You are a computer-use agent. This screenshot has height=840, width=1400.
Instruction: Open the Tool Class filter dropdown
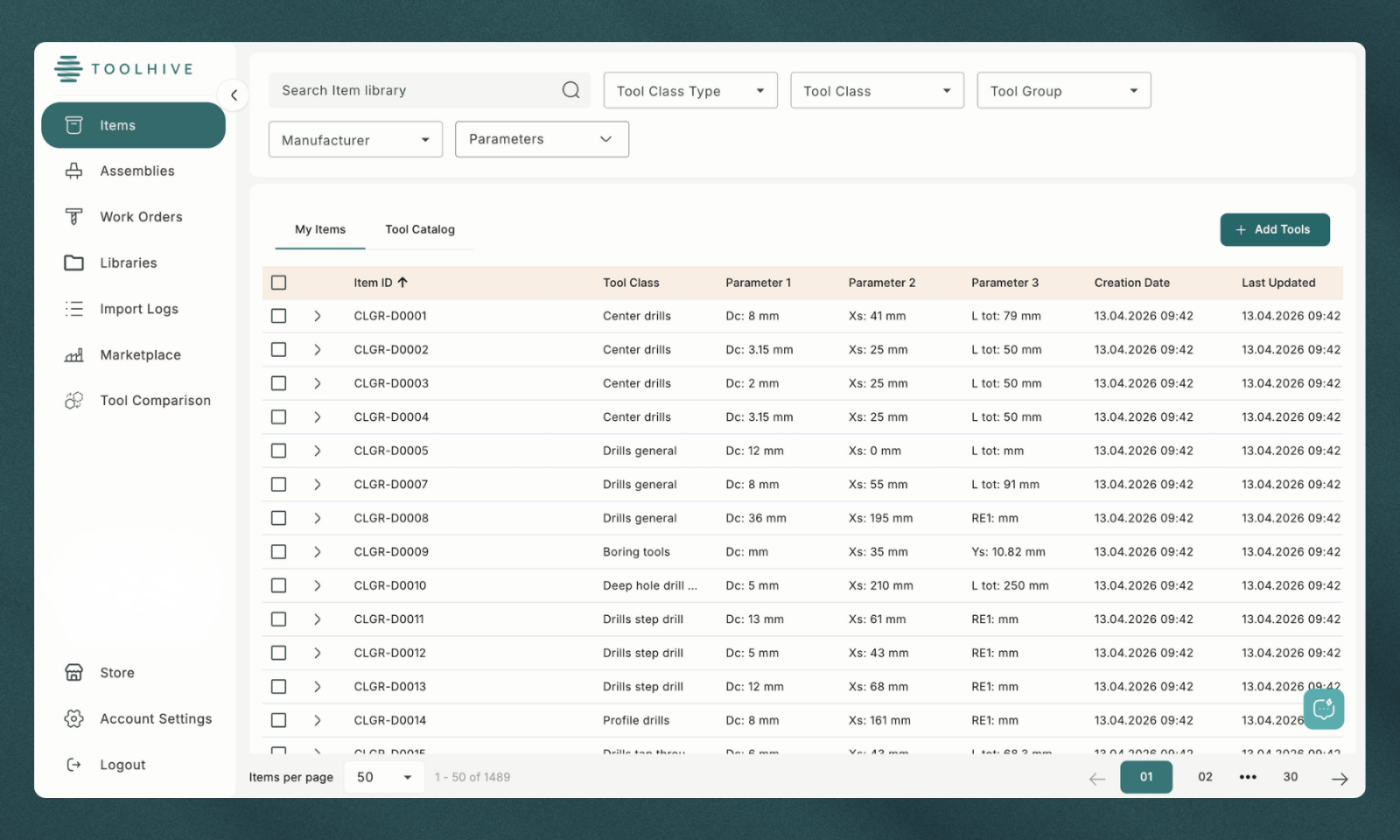(877, 90)
